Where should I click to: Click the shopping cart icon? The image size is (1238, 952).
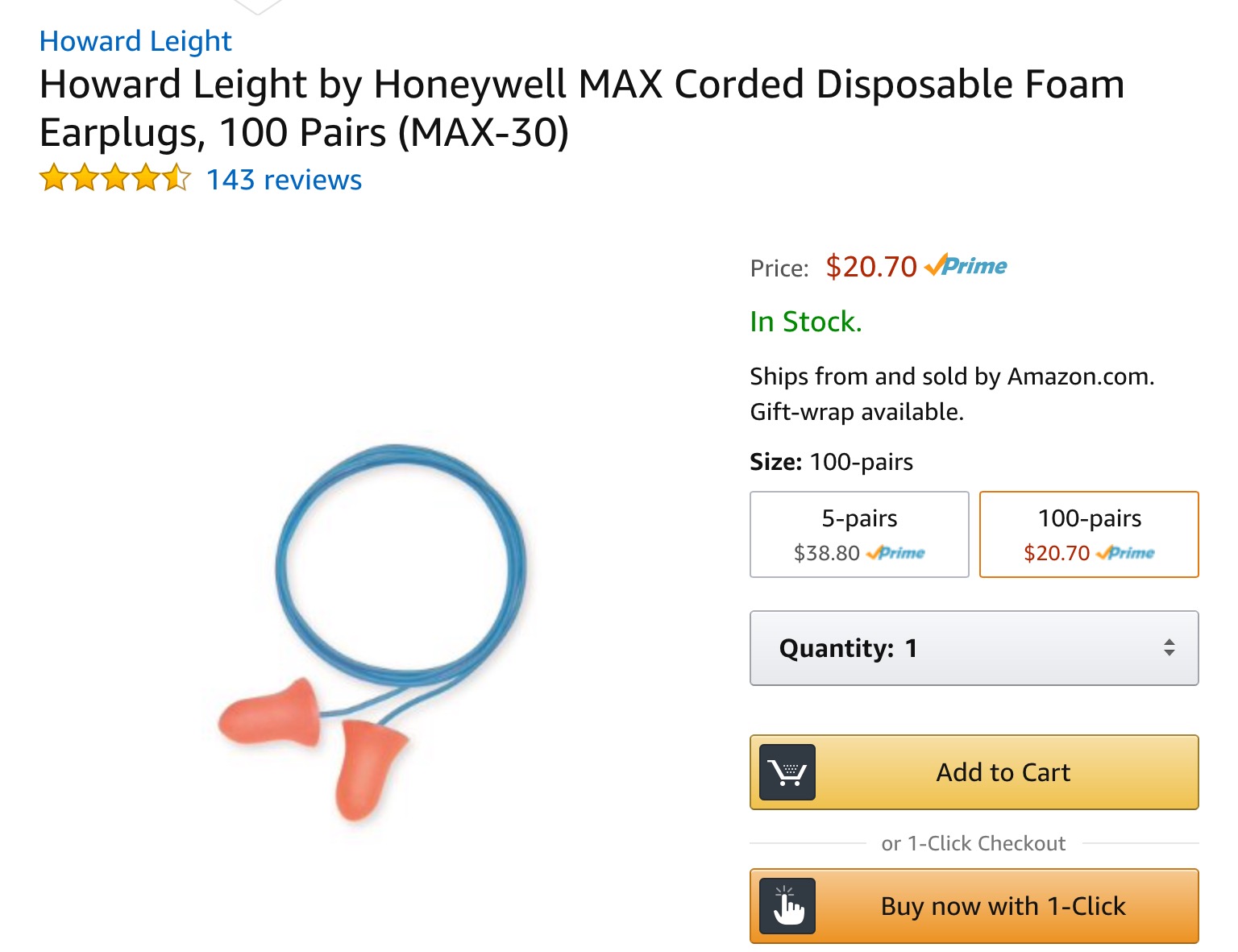[x=787, y=772]
